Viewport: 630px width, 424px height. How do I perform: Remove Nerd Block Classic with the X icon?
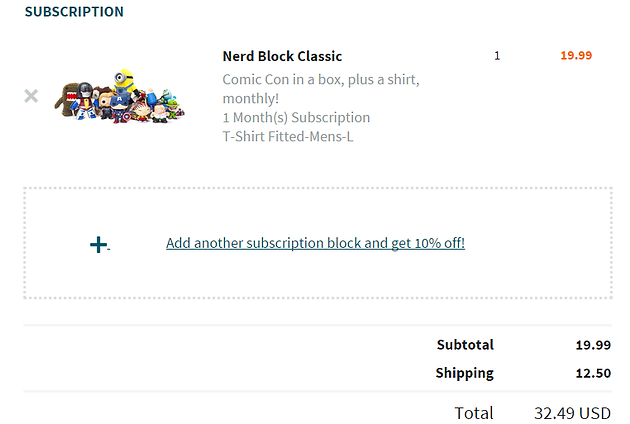click(x=31, y=96)
